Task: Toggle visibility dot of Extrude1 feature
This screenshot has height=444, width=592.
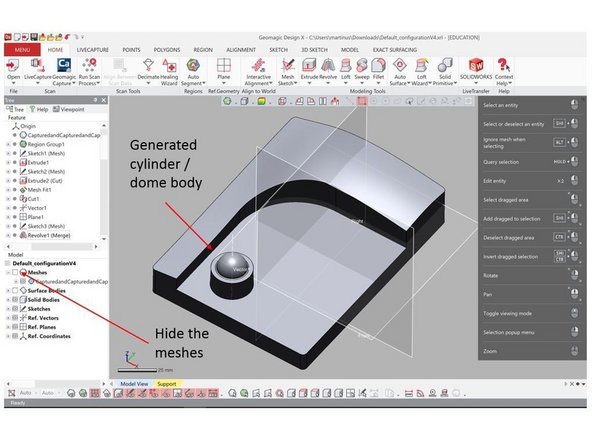Action: pos(15,162)
